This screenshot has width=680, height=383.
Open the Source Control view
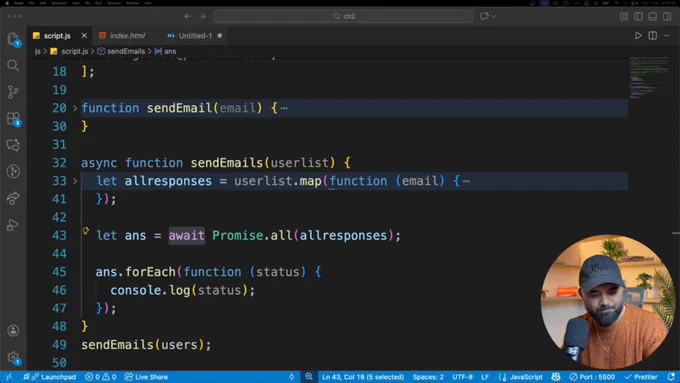coord(13,92)
